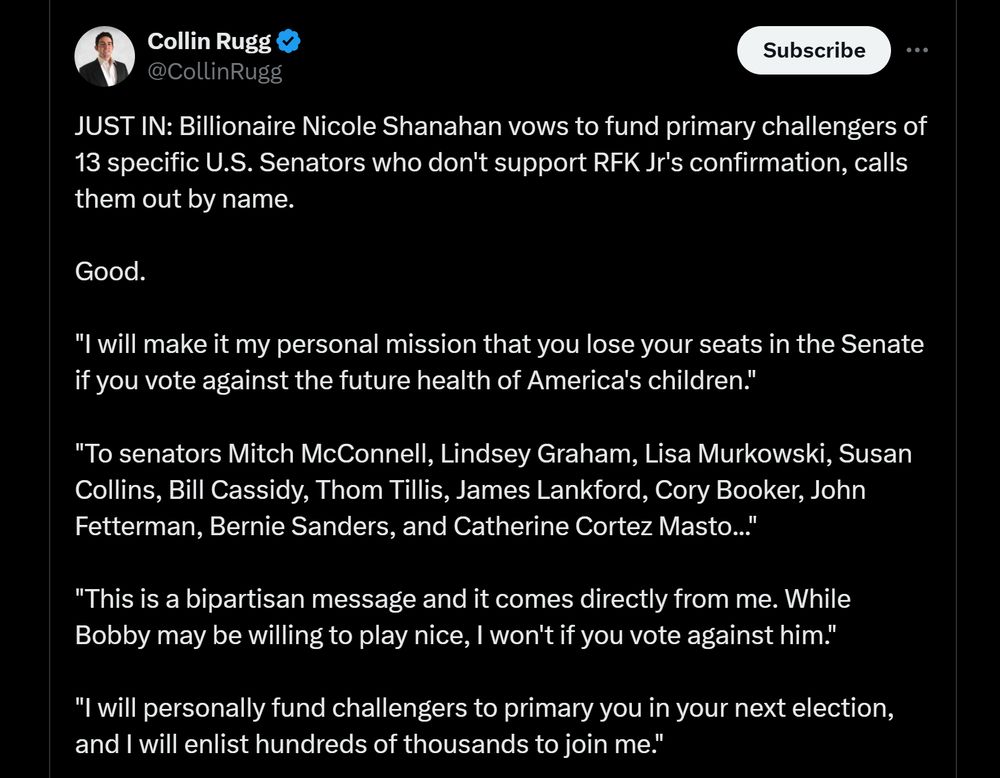This screenshot has height=778, width=1000.
Task: Click the Collin Rugg display name
Action: coord(209,42)
